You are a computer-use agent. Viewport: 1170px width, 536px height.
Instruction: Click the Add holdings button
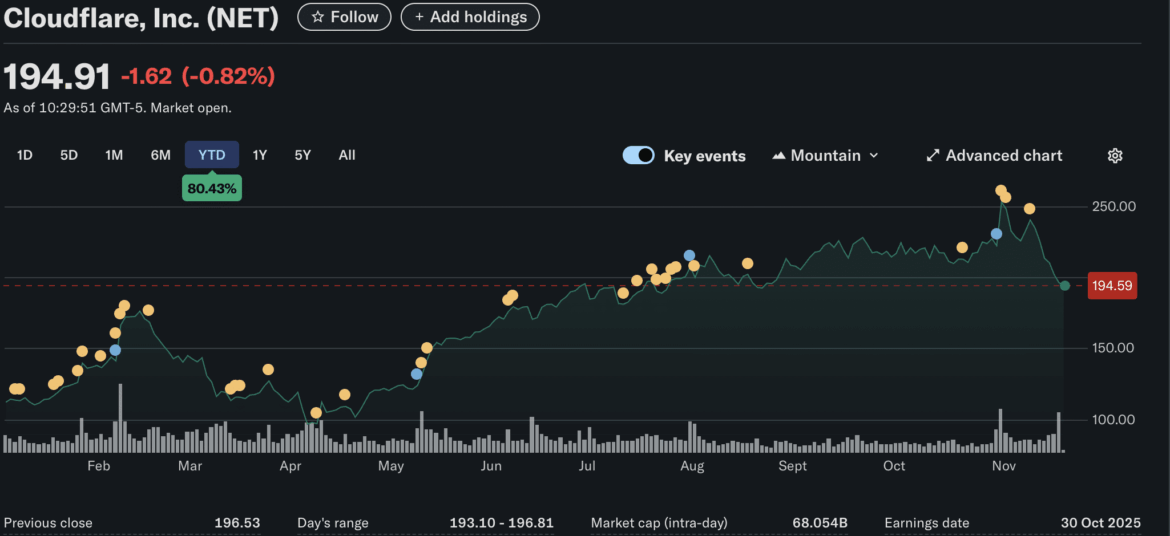pyautogui.click(x=470, y=17)
